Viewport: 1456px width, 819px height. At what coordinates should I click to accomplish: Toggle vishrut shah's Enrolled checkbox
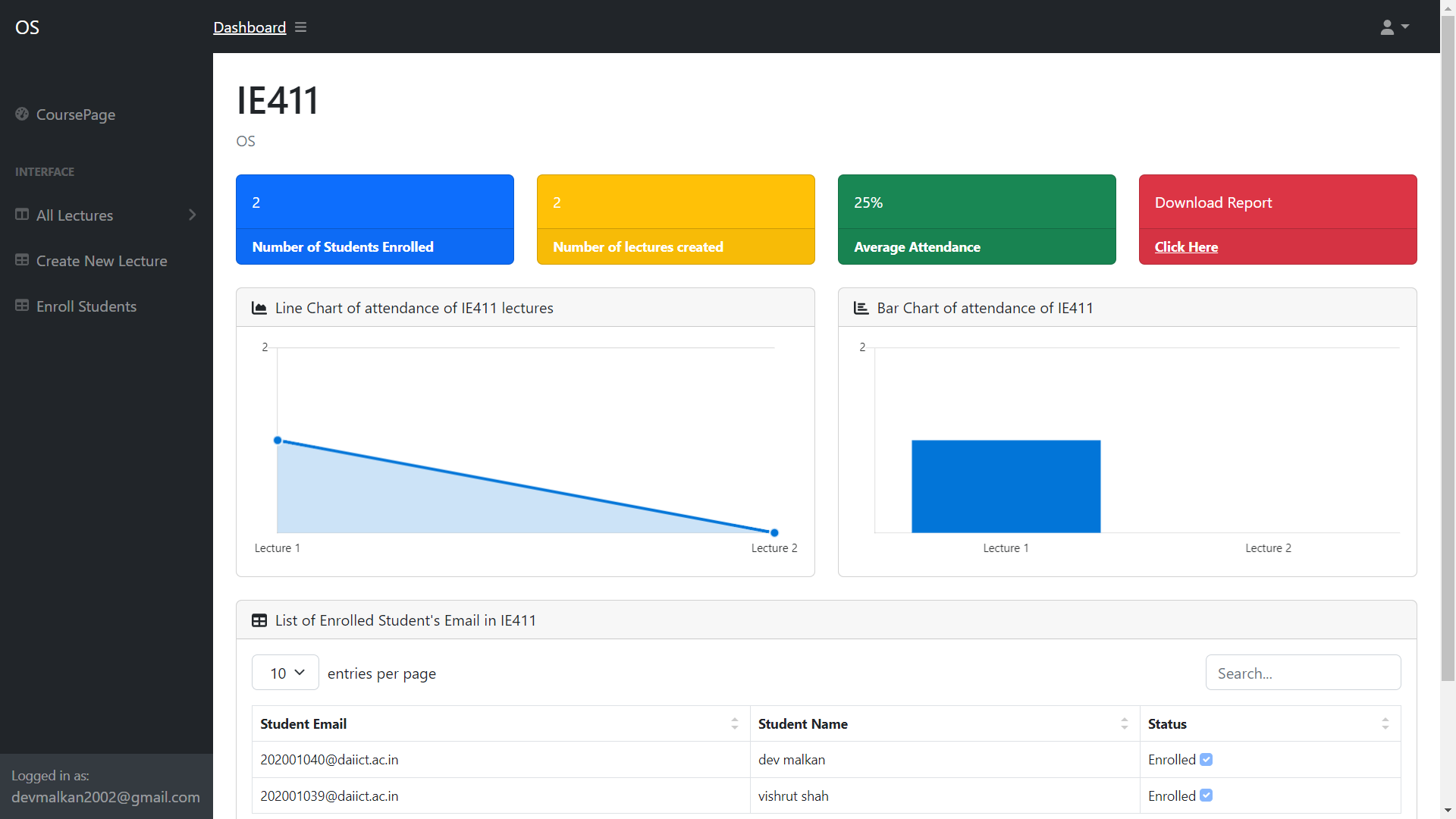point(1206,795)
